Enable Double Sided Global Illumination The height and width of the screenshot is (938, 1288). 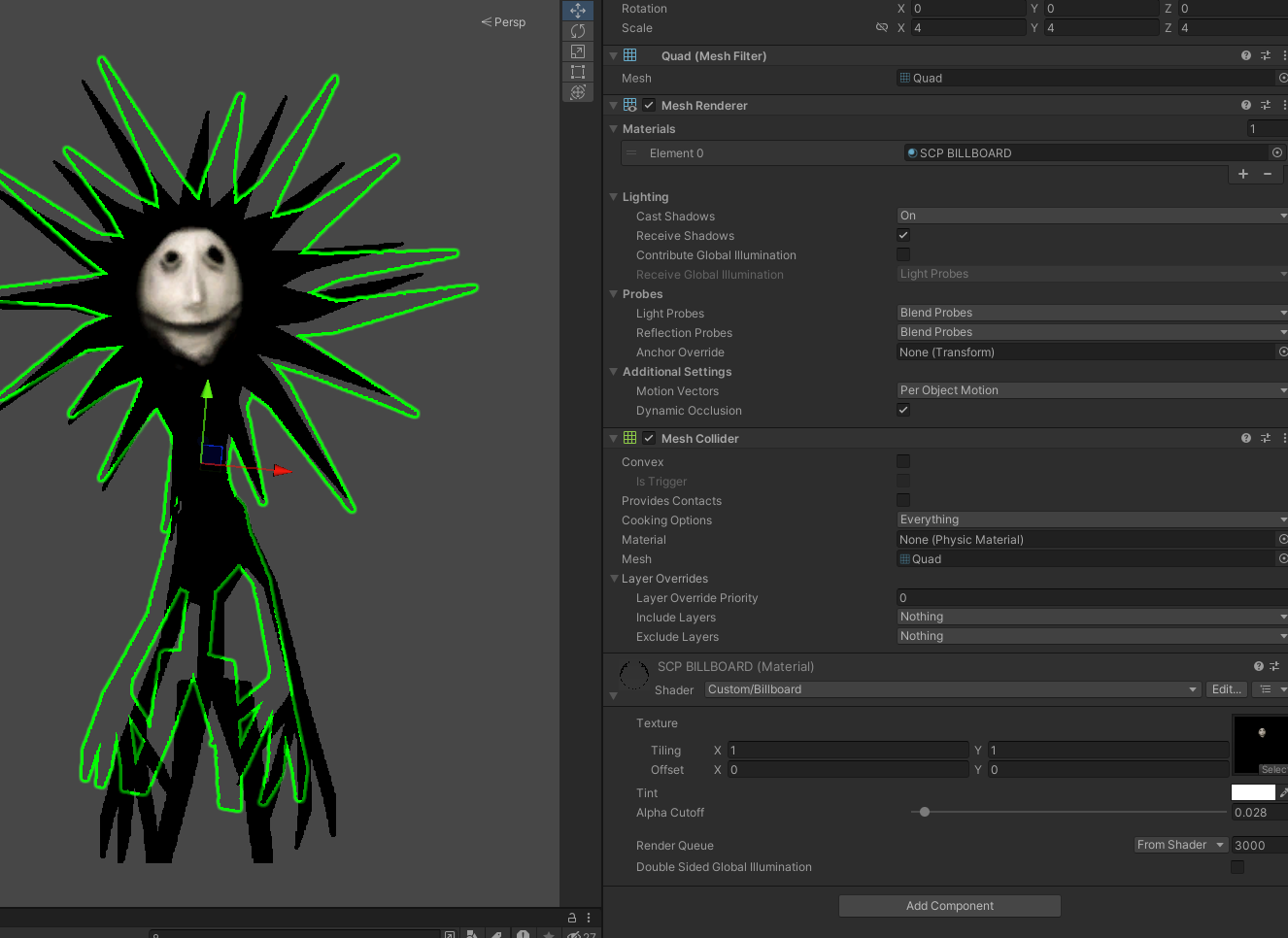1237,866
